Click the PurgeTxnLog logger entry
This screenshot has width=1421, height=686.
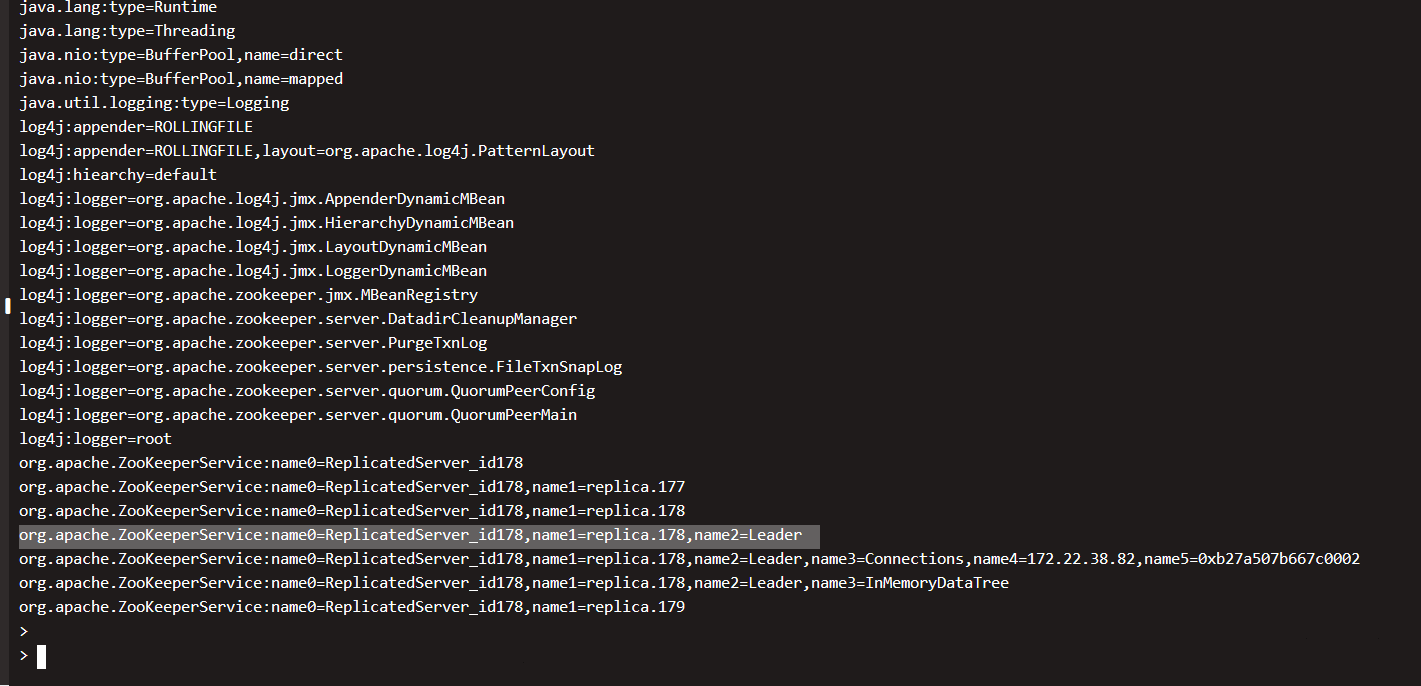coord(253,343)
